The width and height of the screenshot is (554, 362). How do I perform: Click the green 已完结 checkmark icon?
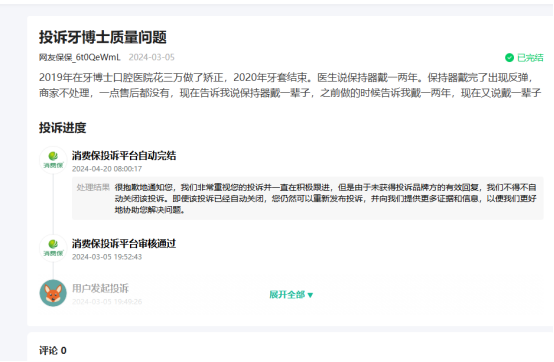click(x=509, y=58)
